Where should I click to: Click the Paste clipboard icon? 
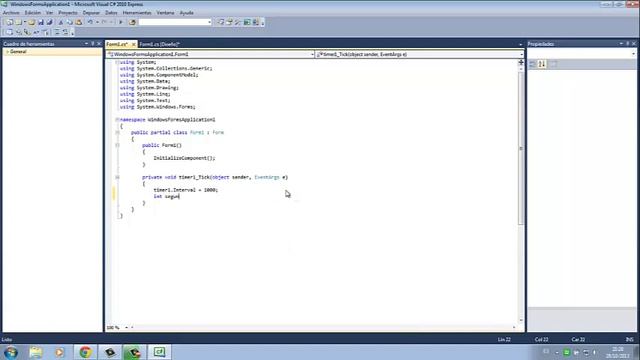(78, 22)
